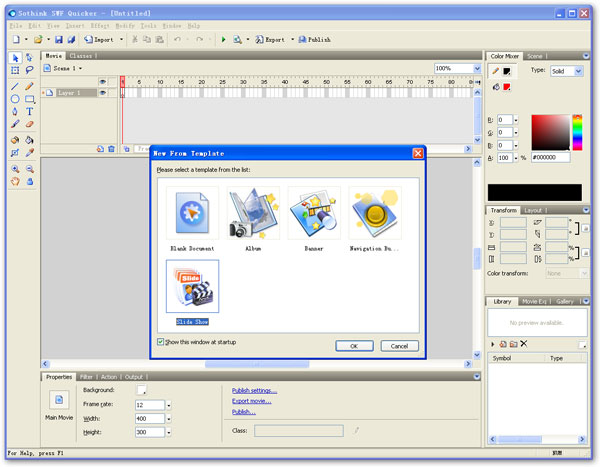The image size is (600, 467).
Task: Select the stroke color pencil icon
Action: [496, 71]
